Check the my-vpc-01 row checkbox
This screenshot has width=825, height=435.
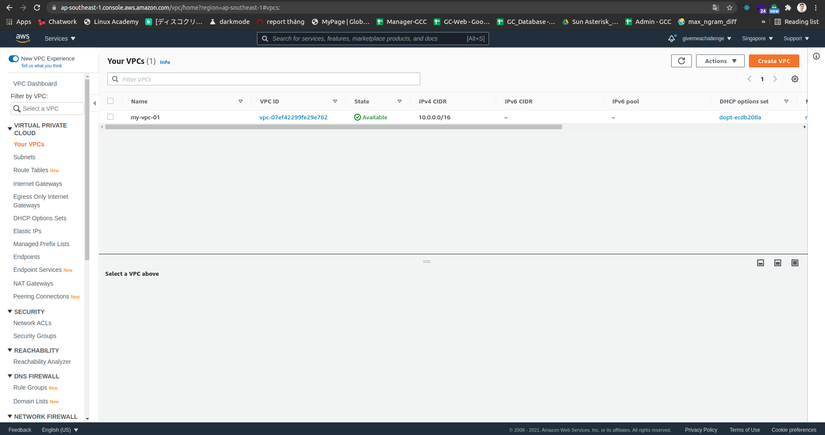[110, 117]
